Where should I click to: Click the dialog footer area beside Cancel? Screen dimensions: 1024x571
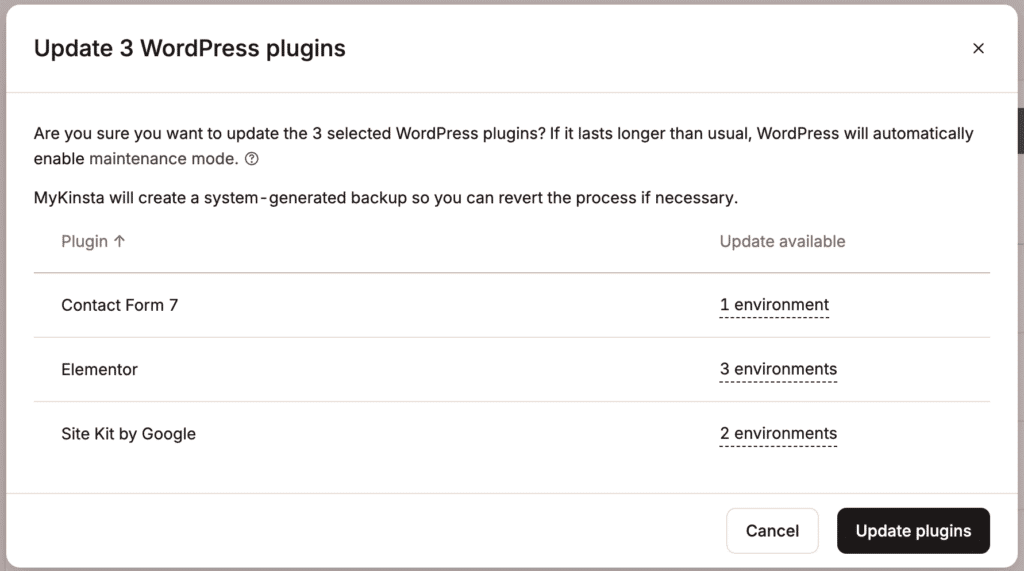click(366, 530)
